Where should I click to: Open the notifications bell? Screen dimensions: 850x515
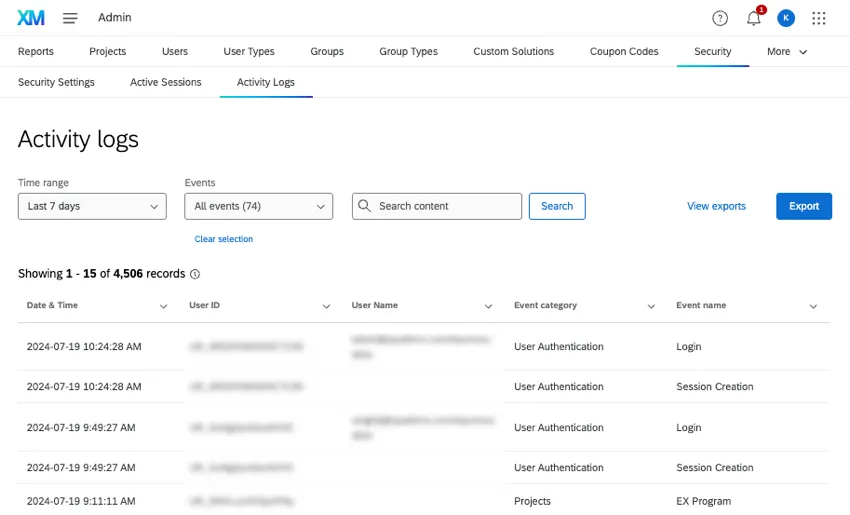[x=753, y=18]
